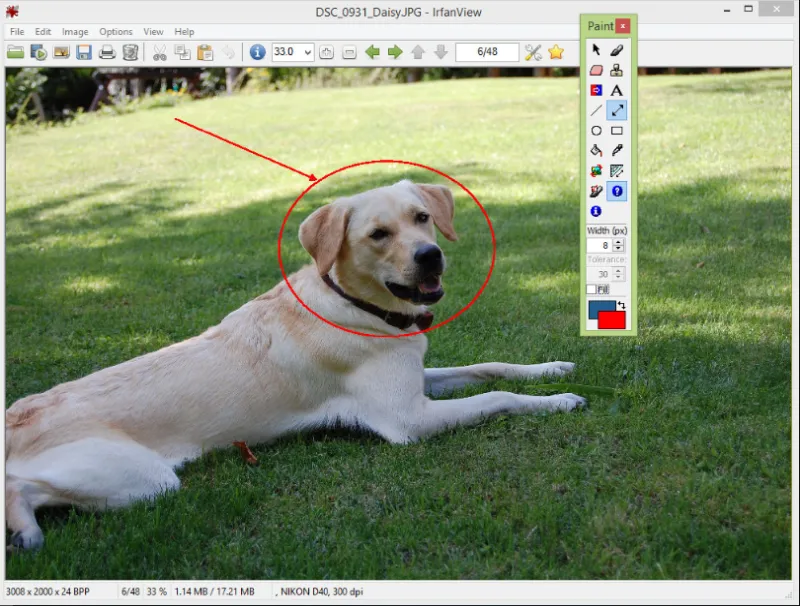This screenshot has width=800, height=606.
Task: Print the image via the printer icon
Action: (x=106, y=52)
